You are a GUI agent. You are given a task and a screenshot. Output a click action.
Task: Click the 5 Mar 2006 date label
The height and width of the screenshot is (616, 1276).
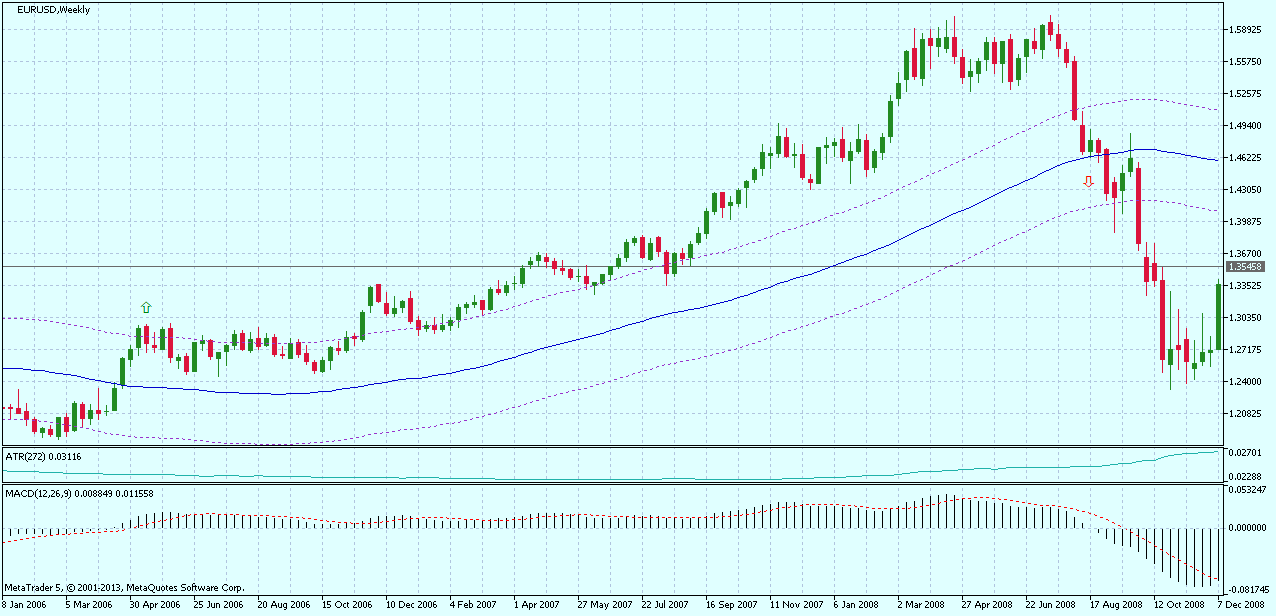87,606
